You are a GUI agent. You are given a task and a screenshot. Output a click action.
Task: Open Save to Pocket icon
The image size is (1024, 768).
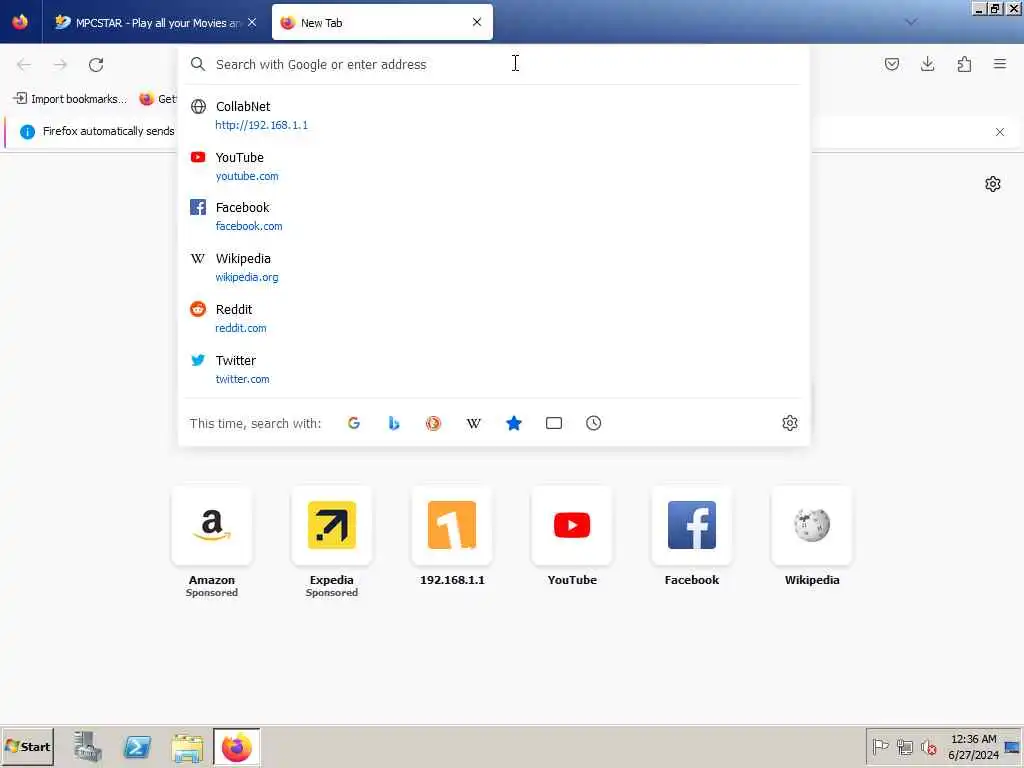891,64
